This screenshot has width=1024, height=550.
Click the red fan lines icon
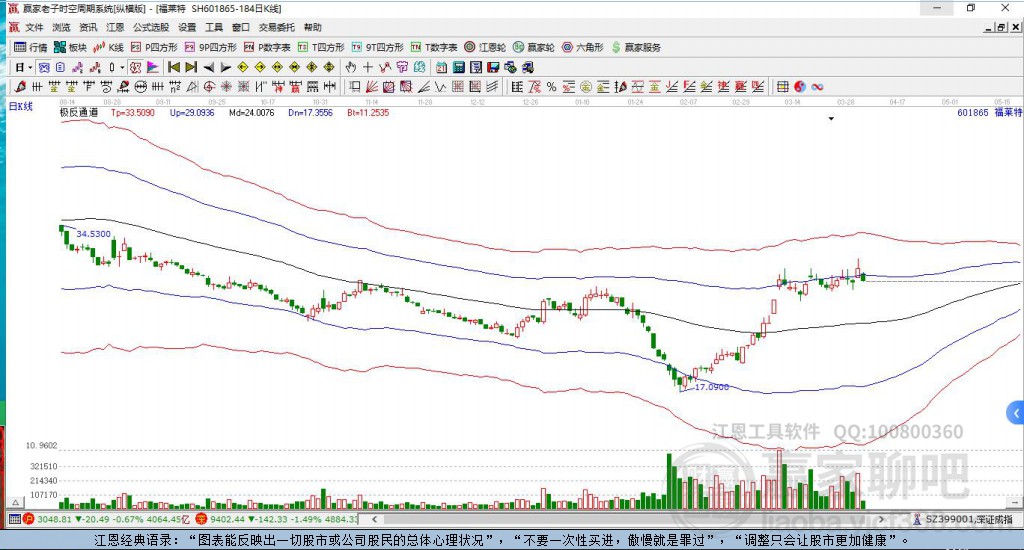pyautogui.click(x=372, y=87)
